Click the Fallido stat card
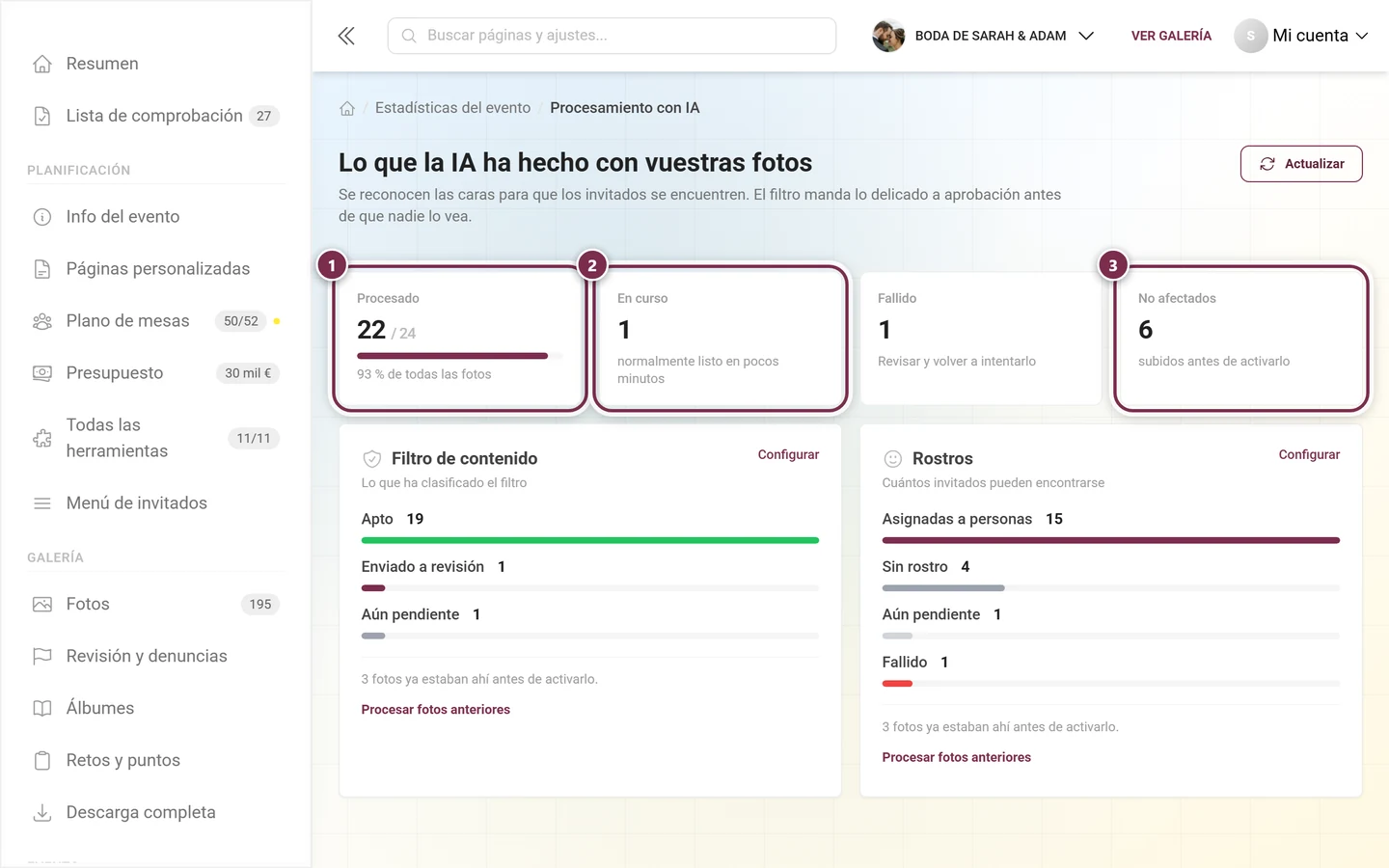 point(981,339)
